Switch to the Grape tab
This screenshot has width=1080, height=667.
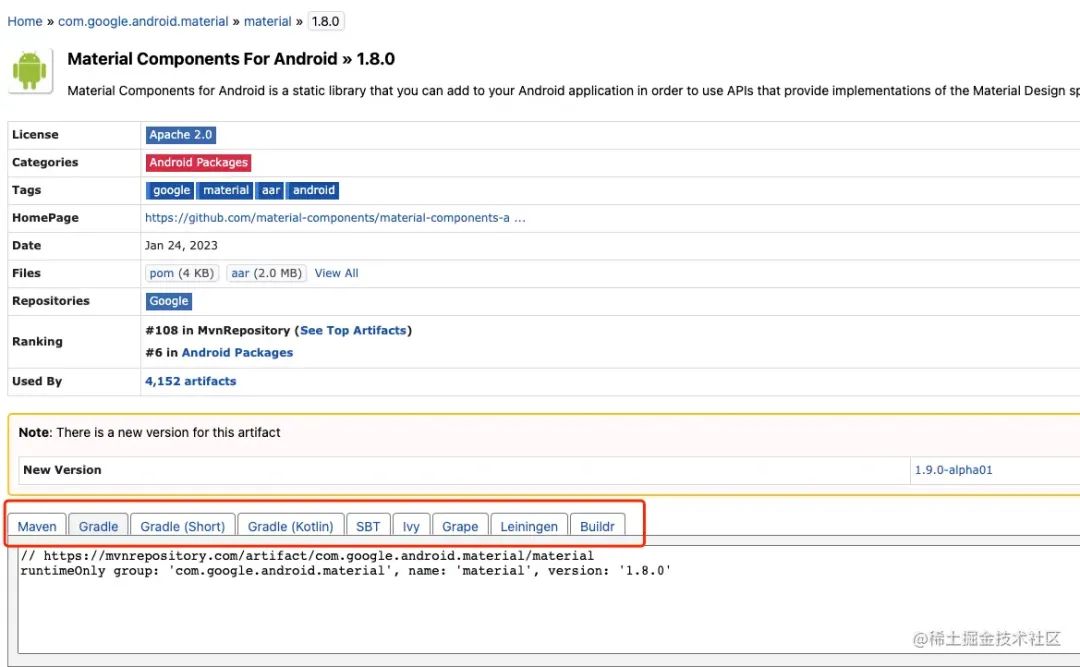pos(460,526)
